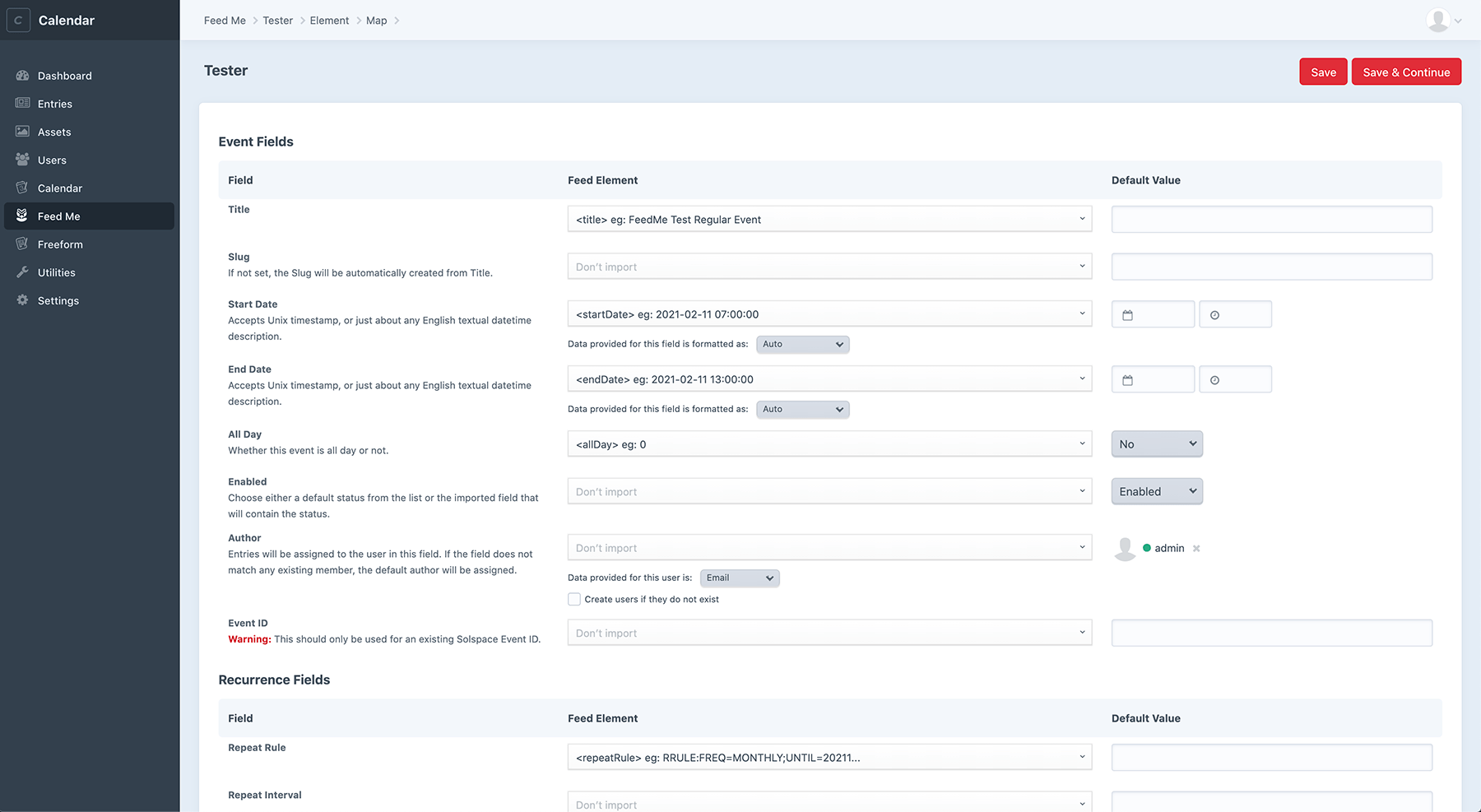Image resolution: width=1481 pixels, height=812 pixels.
Task: Click End Date default calendar icon
Action: (1128, 380)
